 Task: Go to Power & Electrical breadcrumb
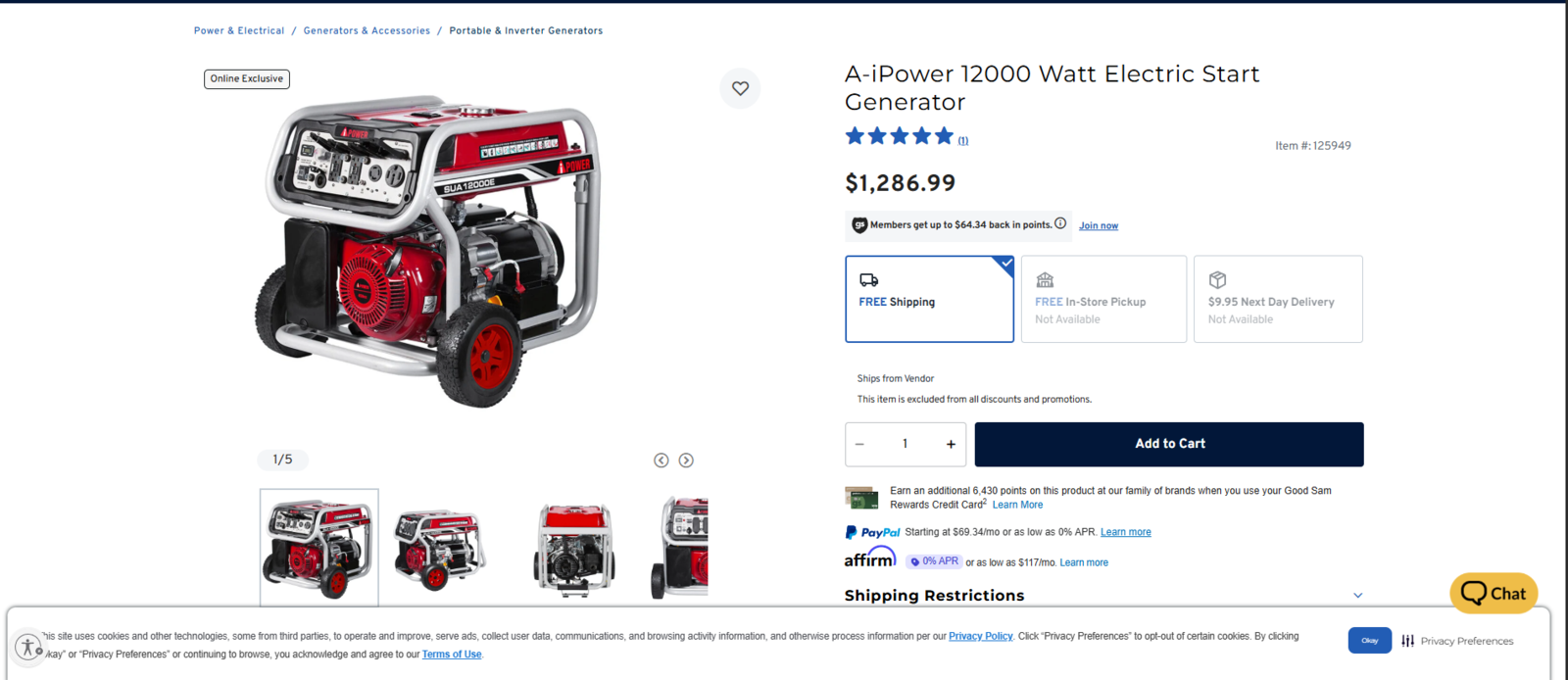tap(239, 30)
